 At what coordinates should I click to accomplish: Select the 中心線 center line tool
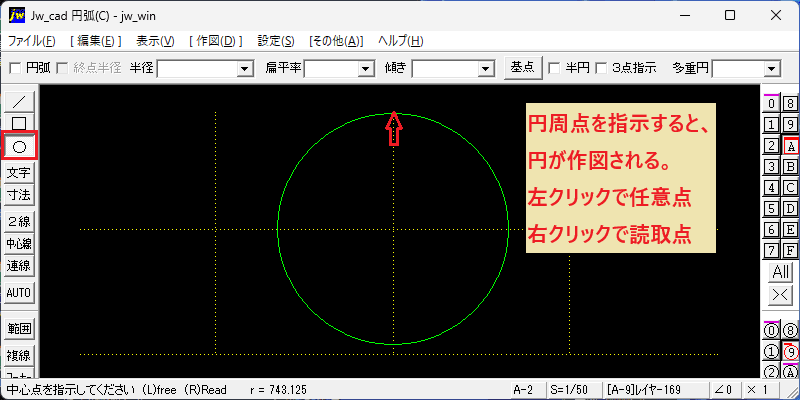click(x=19, y=244)
